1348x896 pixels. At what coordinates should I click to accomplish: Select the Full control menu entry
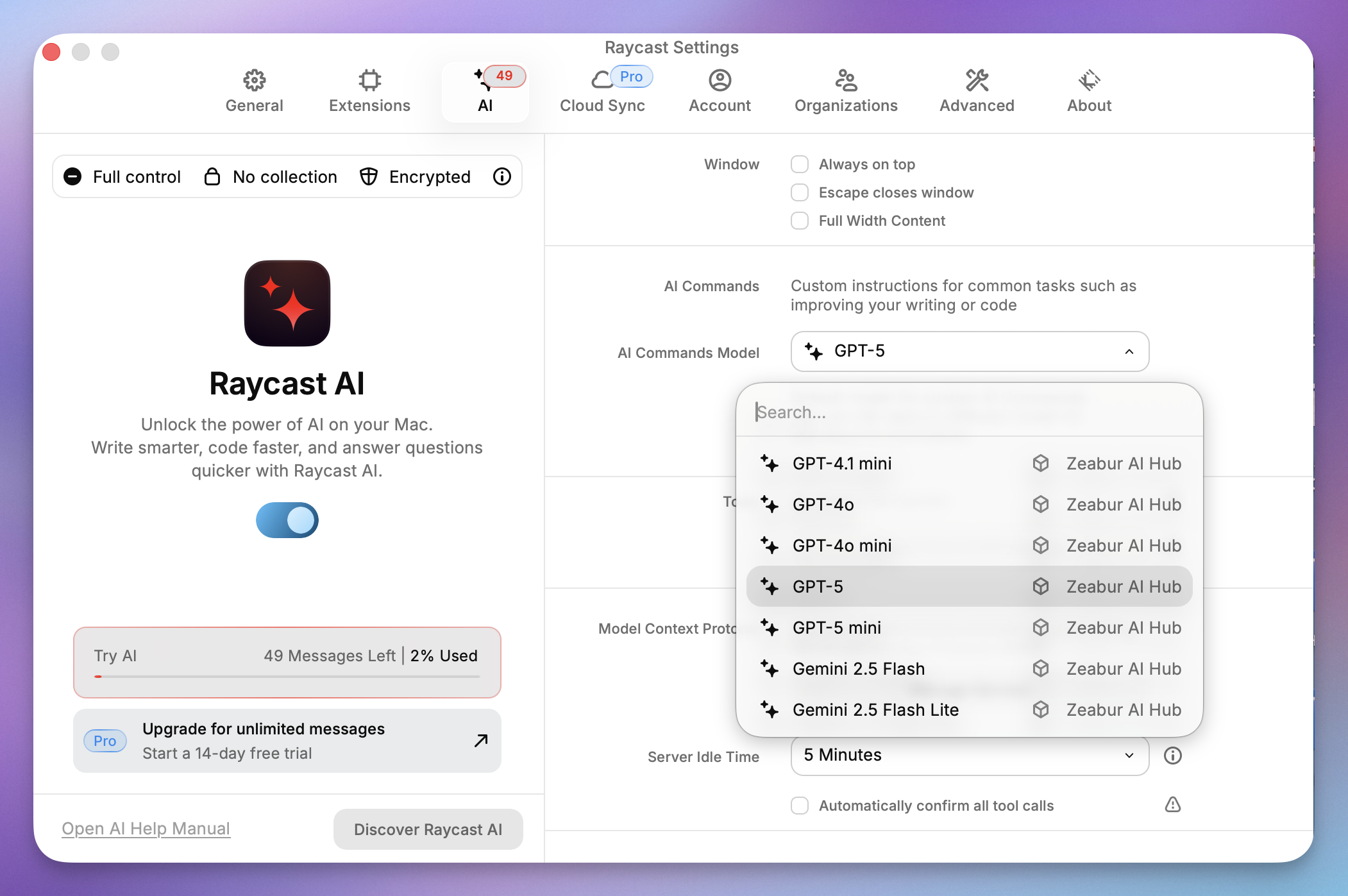122,176
